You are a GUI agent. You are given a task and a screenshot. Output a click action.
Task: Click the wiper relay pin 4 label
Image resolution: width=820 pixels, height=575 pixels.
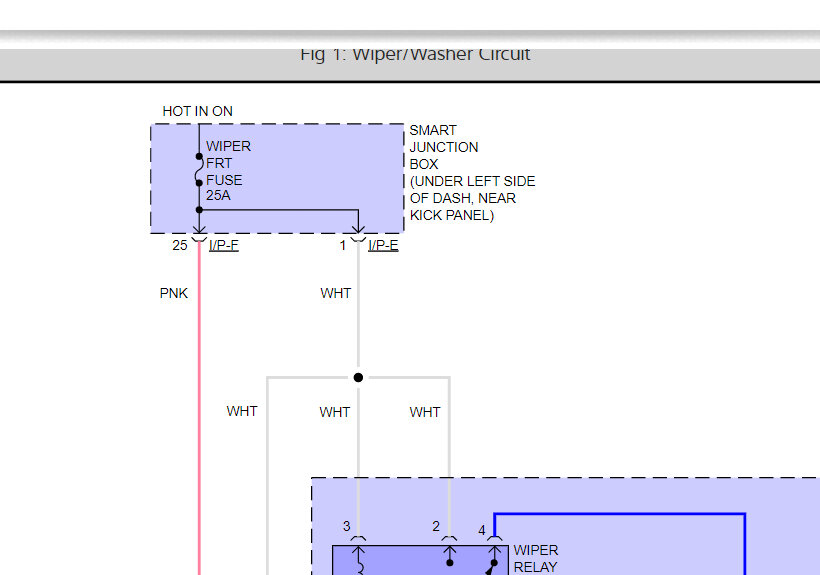[482, 531]
